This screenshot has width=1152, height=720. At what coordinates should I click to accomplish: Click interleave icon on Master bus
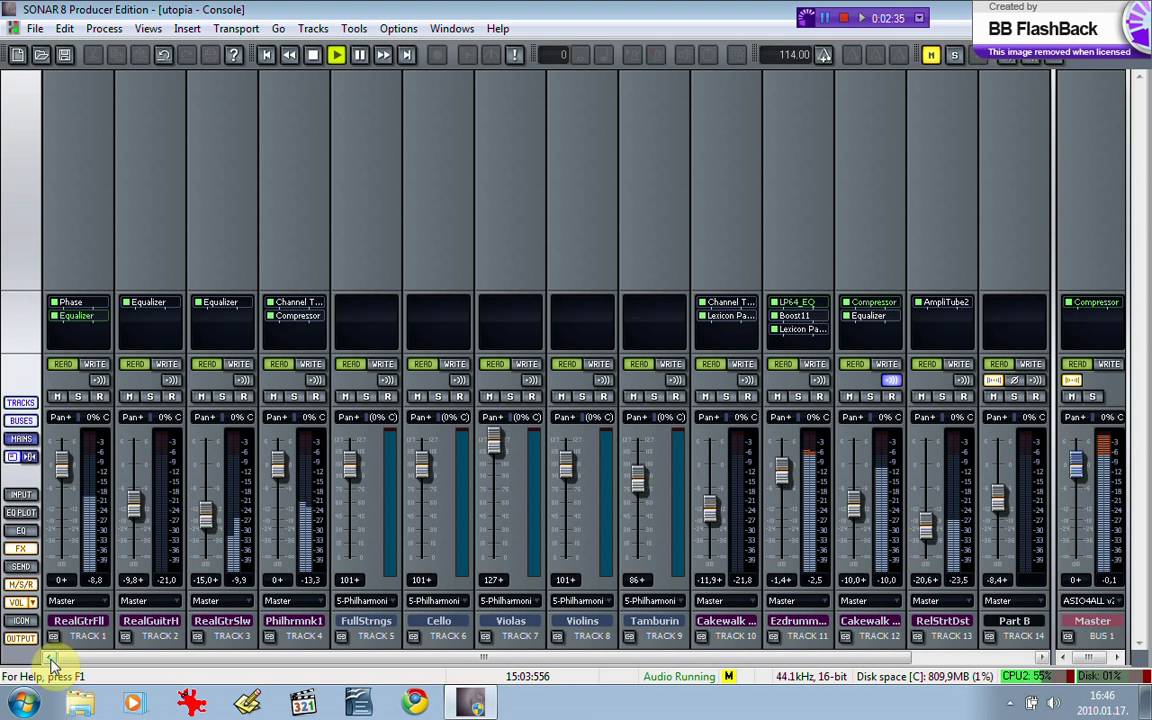point(1072,380)
